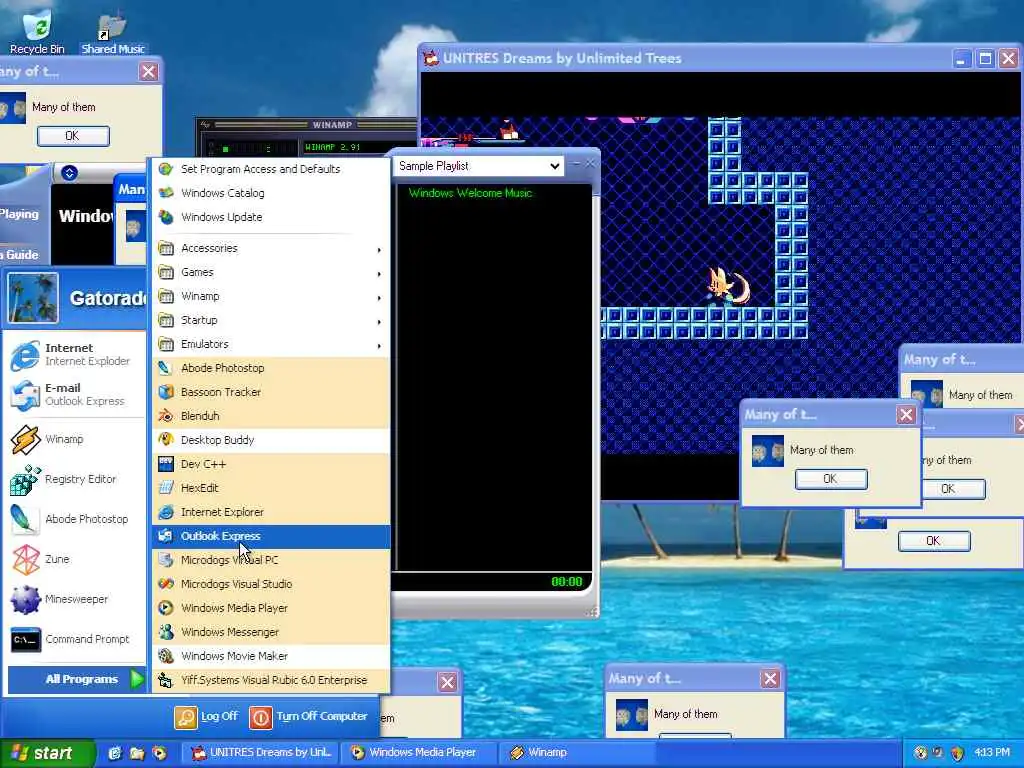Screen dimensions: 1024x768
Task: Launch Desktop Buddy
Action: [x=271, y=440]
